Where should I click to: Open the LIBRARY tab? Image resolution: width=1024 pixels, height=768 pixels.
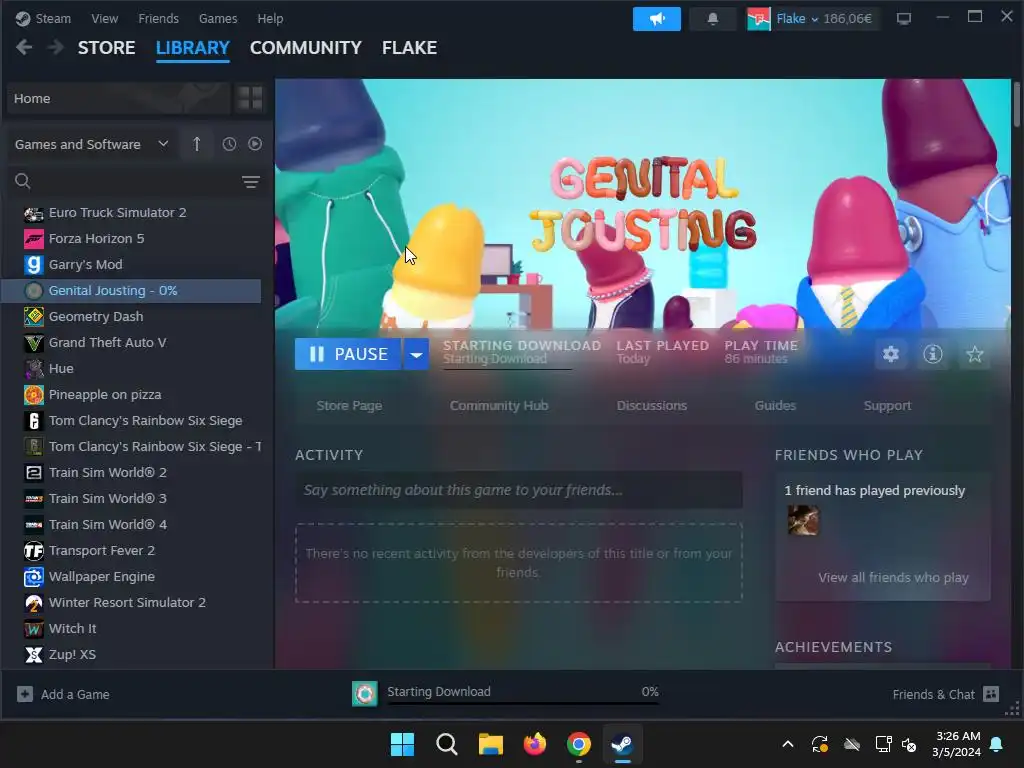193,48
